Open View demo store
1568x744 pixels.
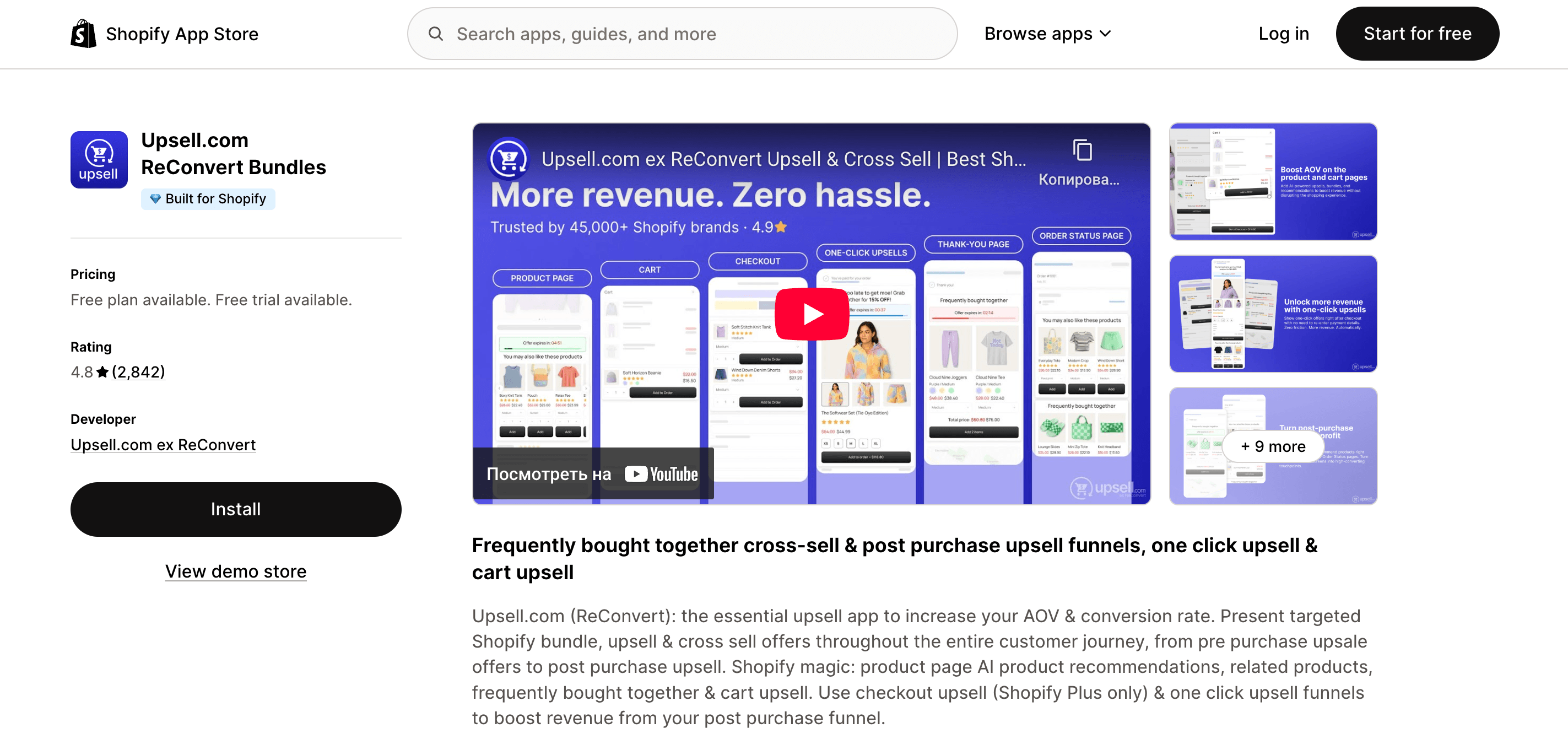tap(236, 571)
